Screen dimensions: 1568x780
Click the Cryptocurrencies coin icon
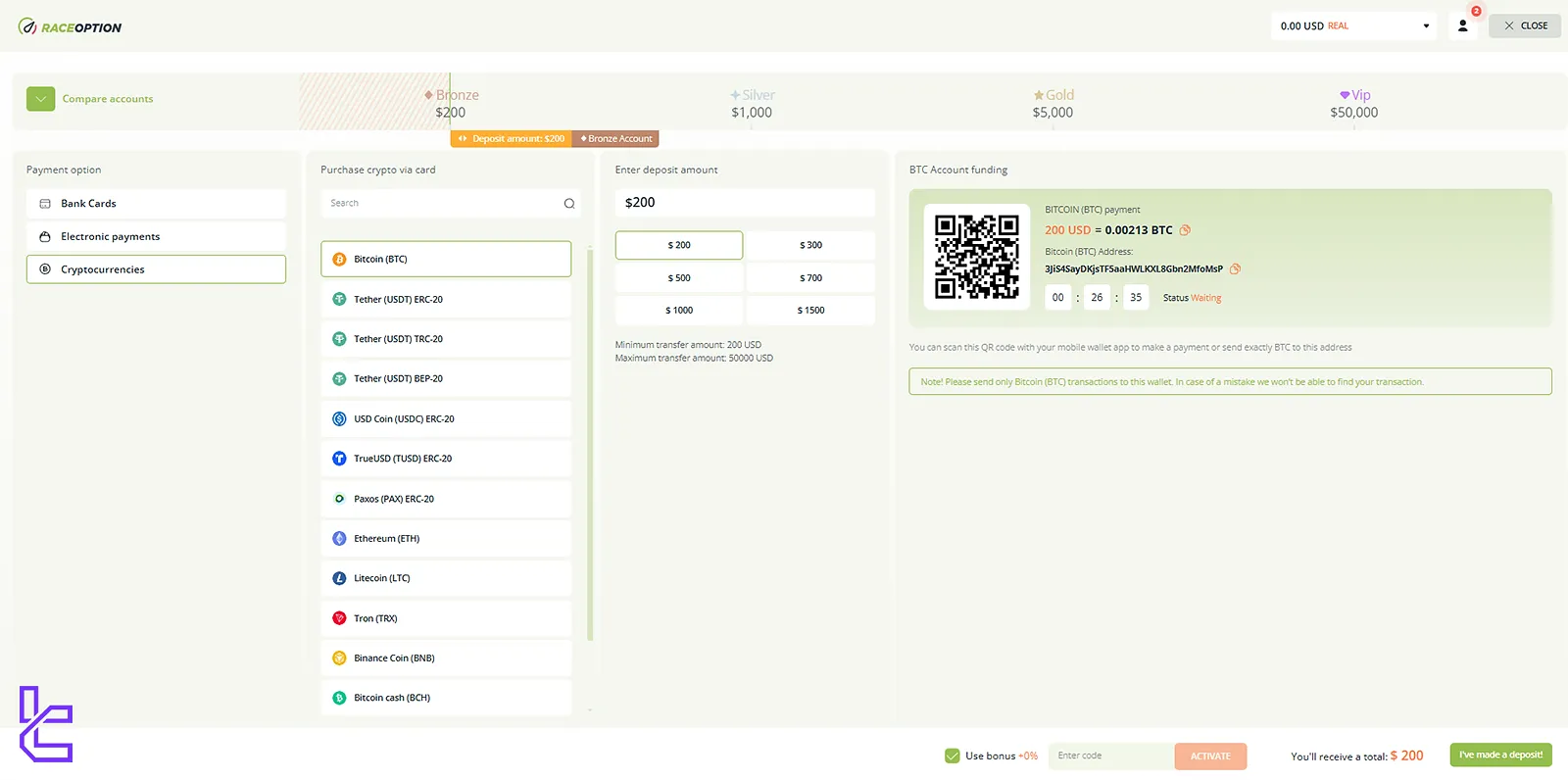coord(45,269)
